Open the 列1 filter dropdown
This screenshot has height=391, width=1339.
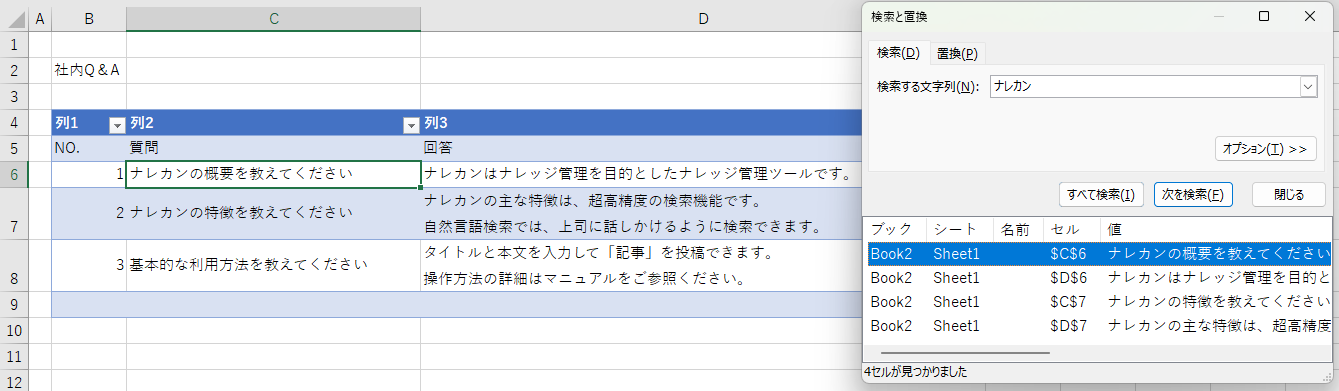[117, 125]
